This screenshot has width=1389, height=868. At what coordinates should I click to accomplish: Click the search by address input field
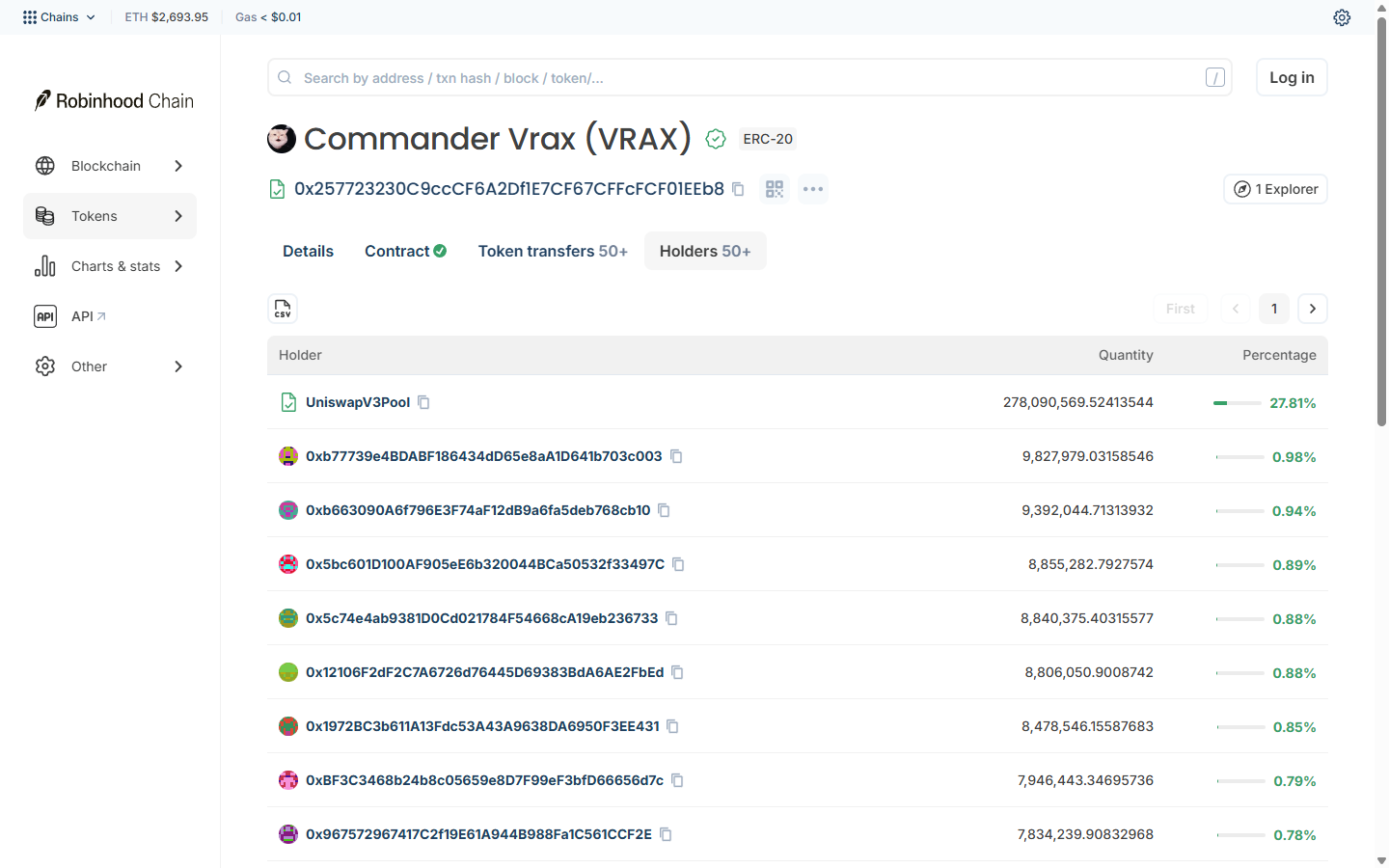coord(749,77)
